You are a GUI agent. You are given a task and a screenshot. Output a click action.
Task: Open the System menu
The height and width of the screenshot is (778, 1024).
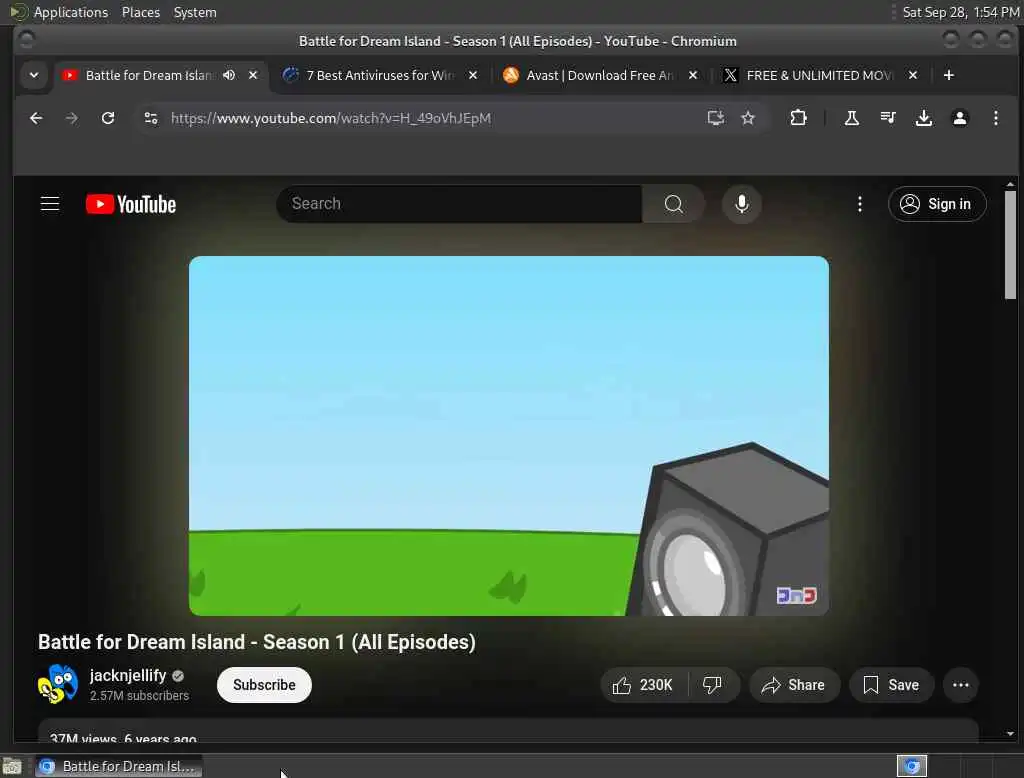click(195, 12)
